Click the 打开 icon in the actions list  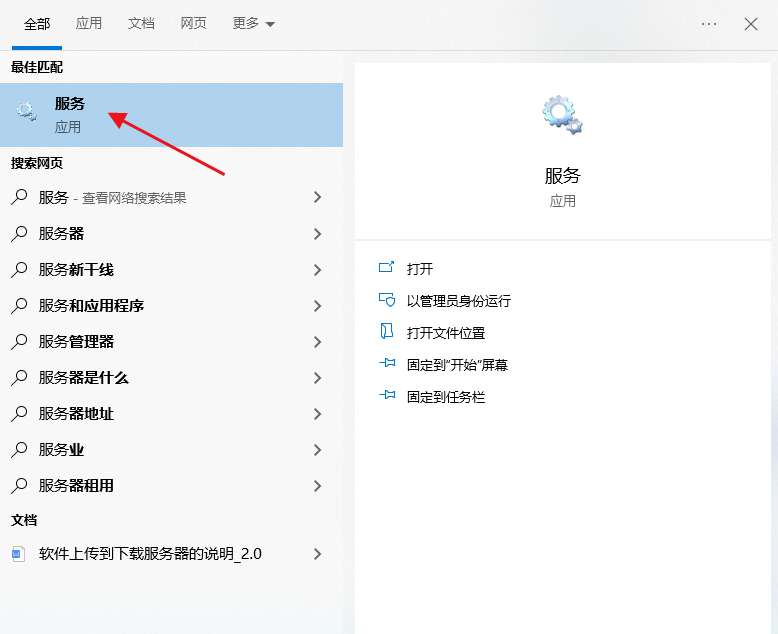click(387, 268)
